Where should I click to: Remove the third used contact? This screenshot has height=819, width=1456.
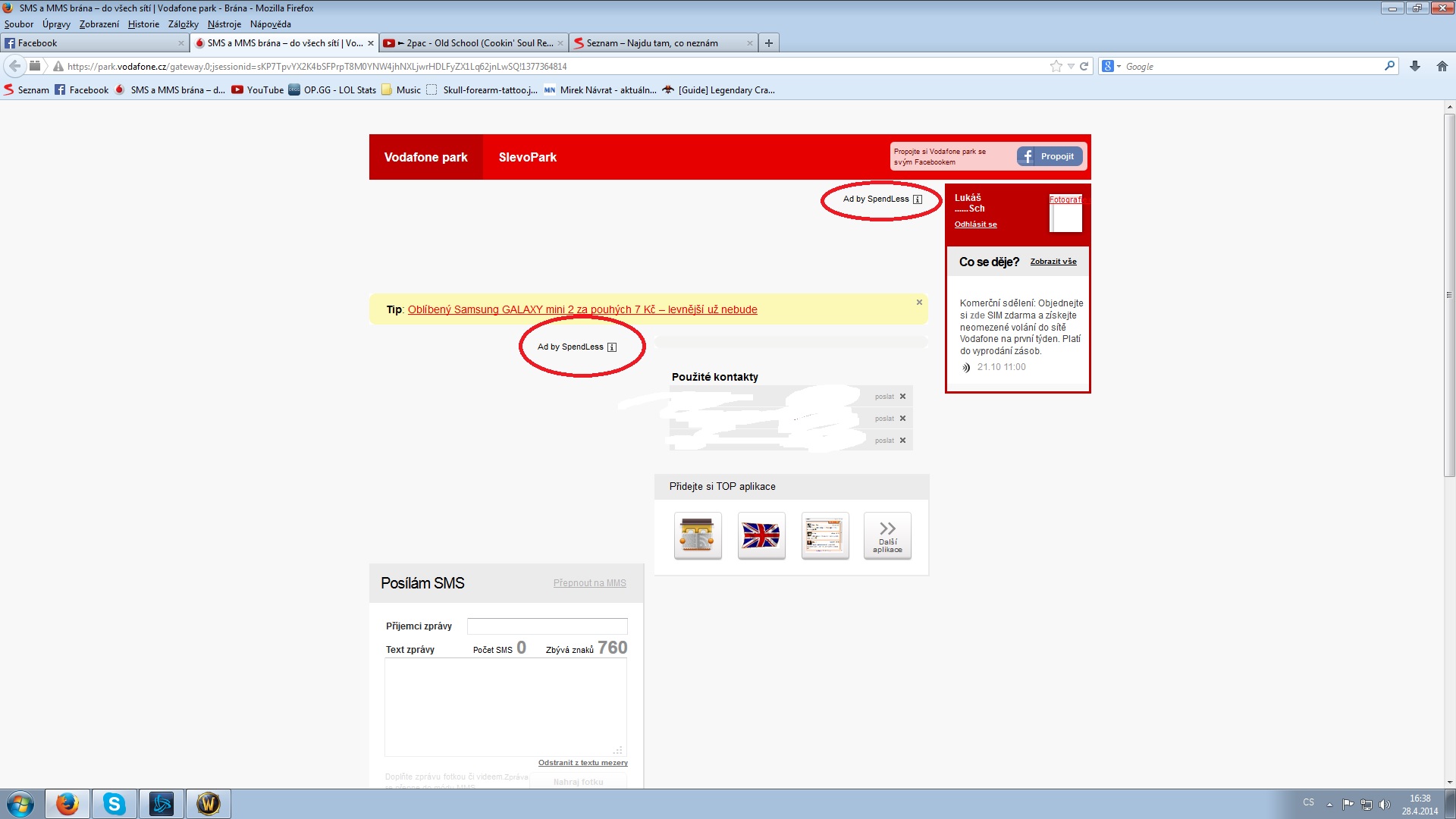click(902, 441)
